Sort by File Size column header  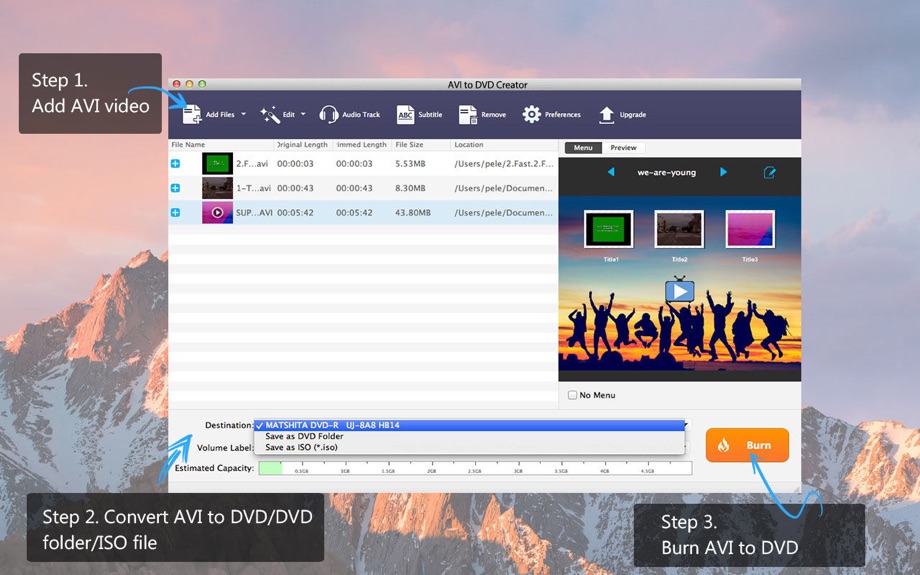(421, 144)
